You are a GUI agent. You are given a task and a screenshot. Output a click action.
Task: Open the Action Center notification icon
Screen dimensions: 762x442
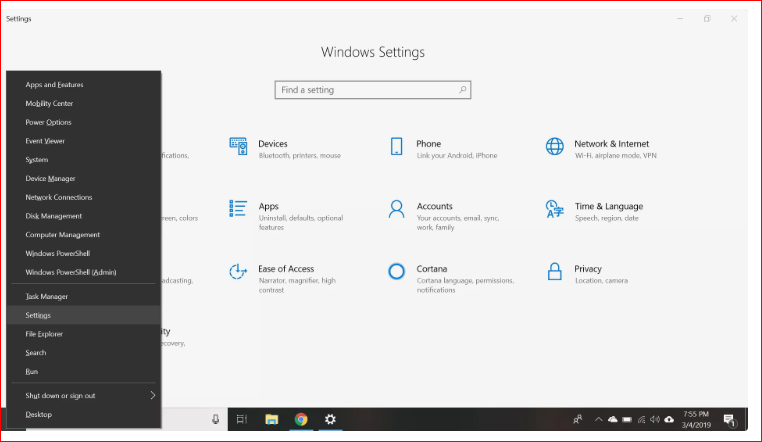tap(729, 420)
